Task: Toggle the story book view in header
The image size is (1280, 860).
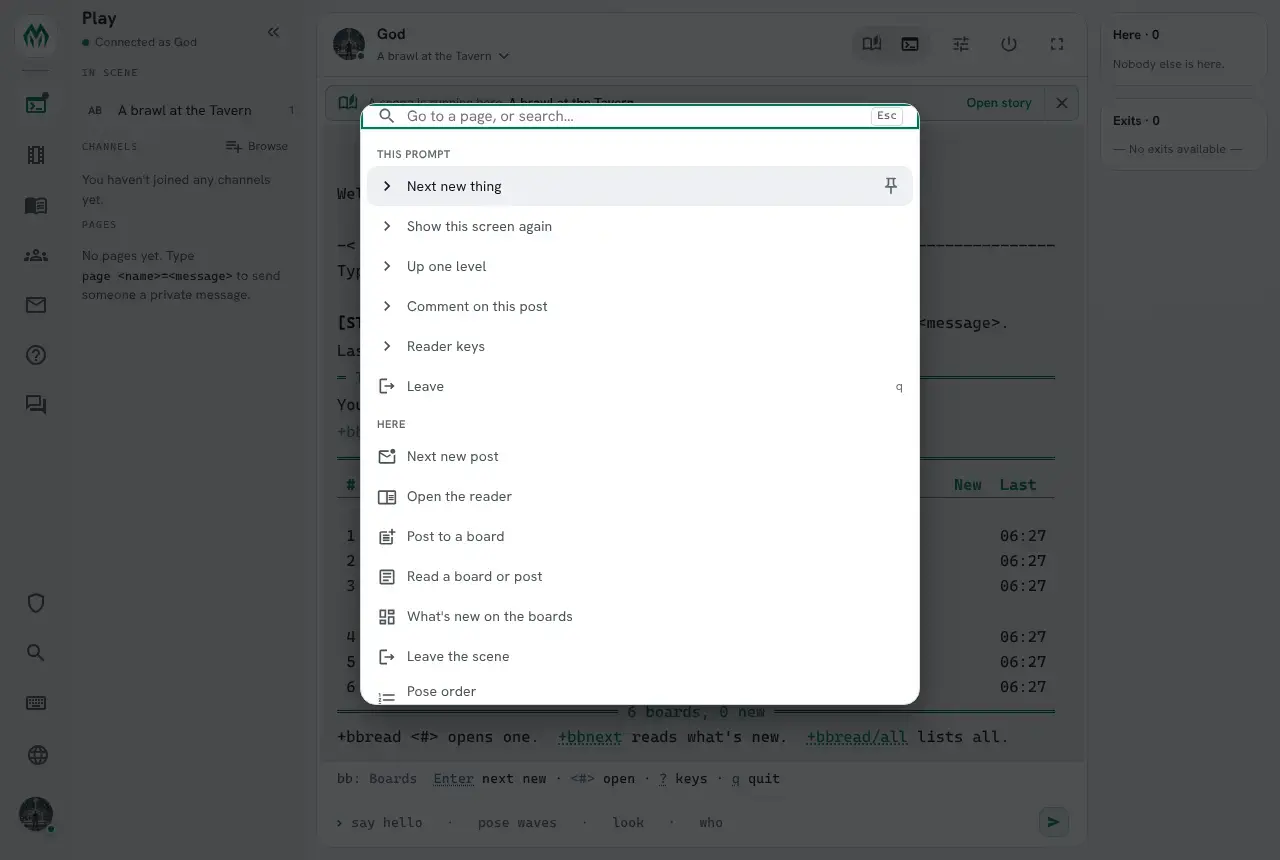Action: coord(872,44)
